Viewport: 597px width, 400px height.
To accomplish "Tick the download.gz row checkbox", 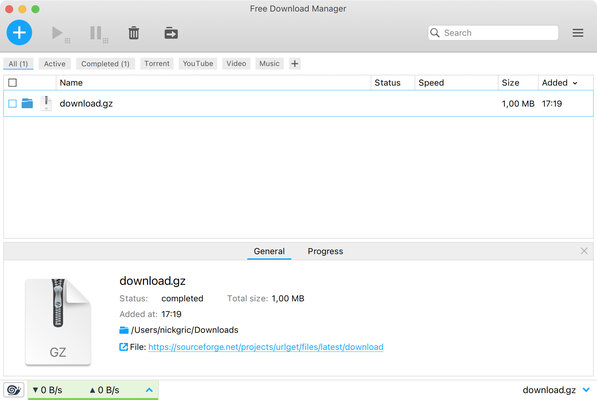I will coord(13,104).
